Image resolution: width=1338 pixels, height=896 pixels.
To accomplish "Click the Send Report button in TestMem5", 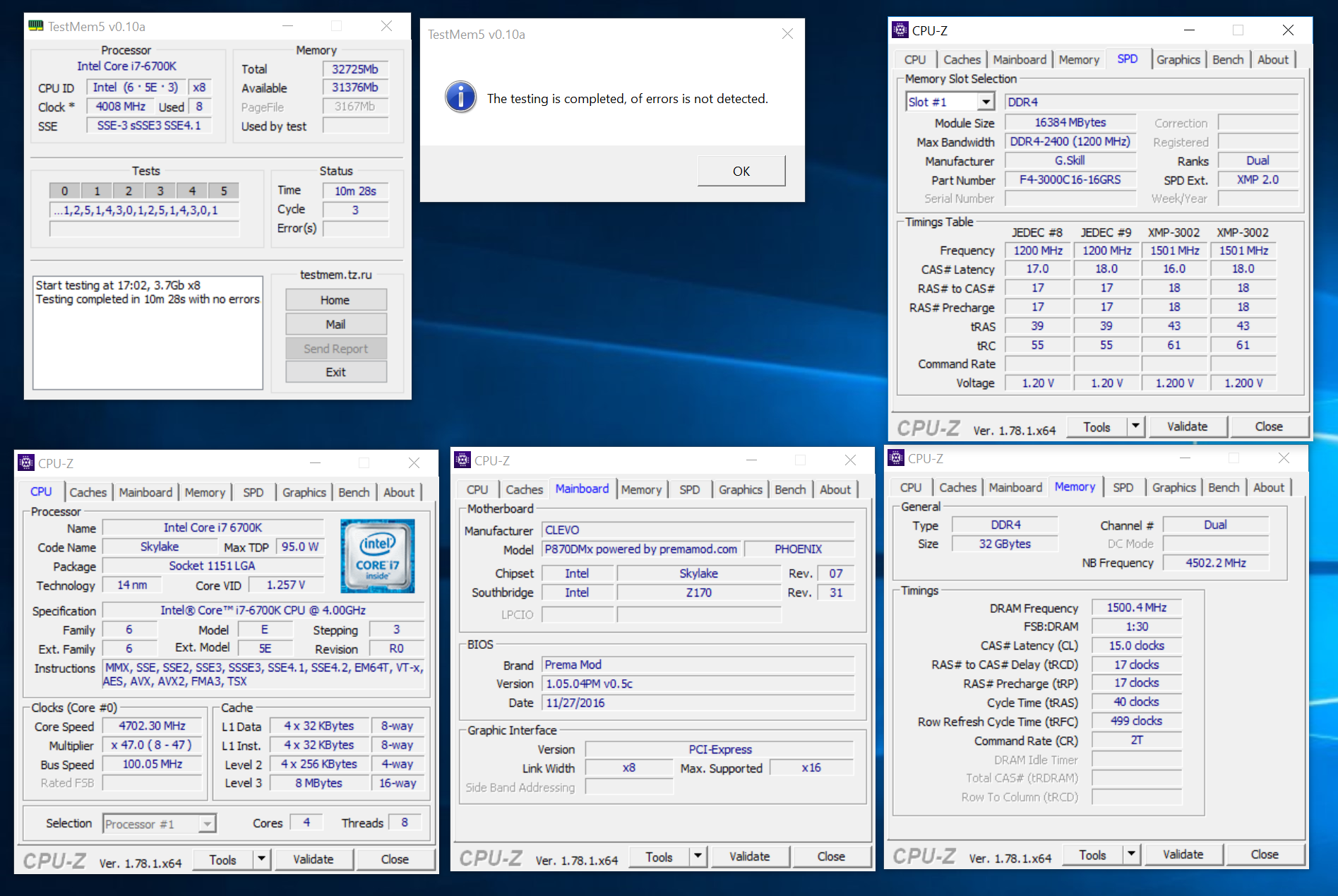I will [336, 348].
